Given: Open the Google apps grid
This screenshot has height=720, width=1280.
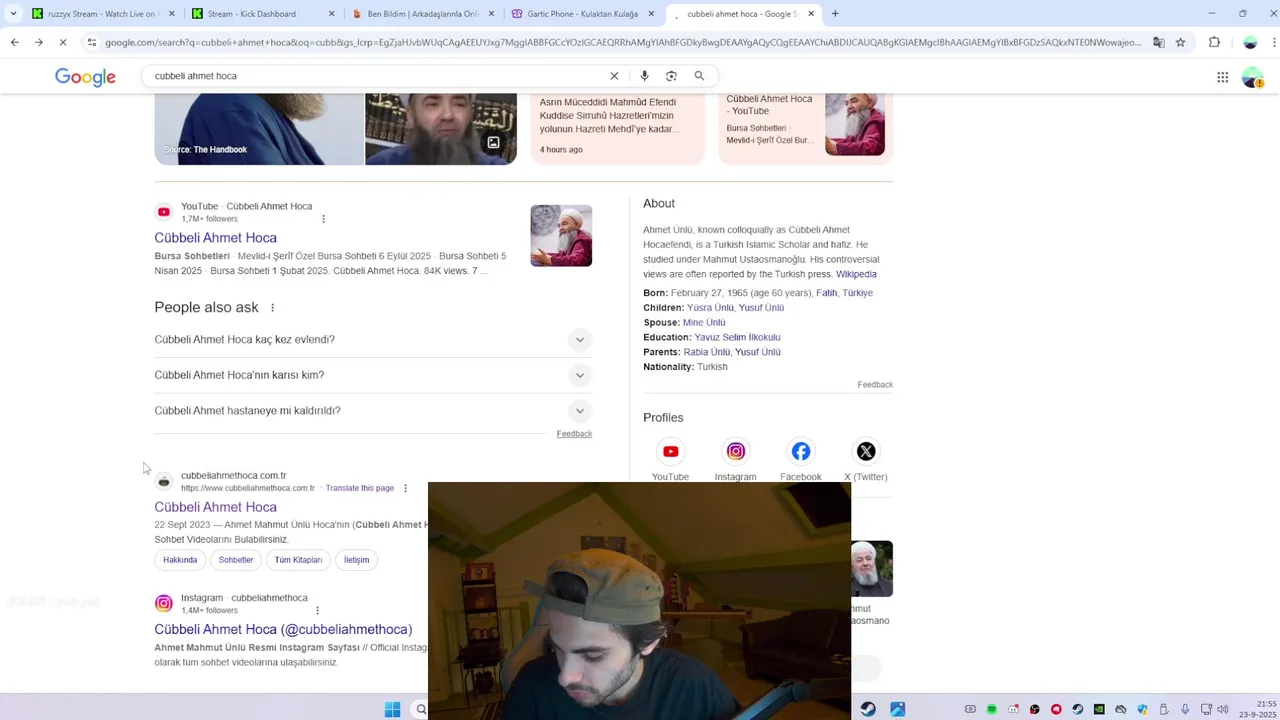Looking at the screenshot, I should coord(1222,77).
